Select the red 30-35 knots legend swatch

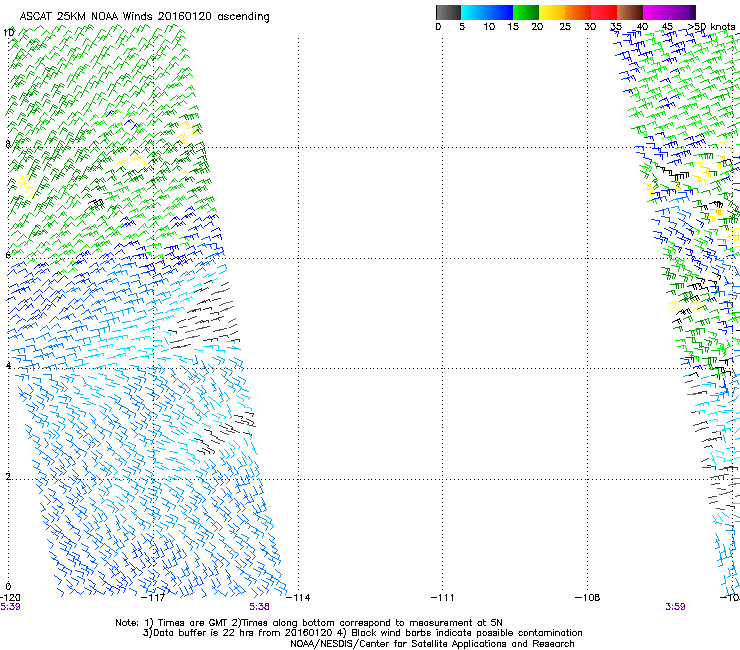[604, 12]
